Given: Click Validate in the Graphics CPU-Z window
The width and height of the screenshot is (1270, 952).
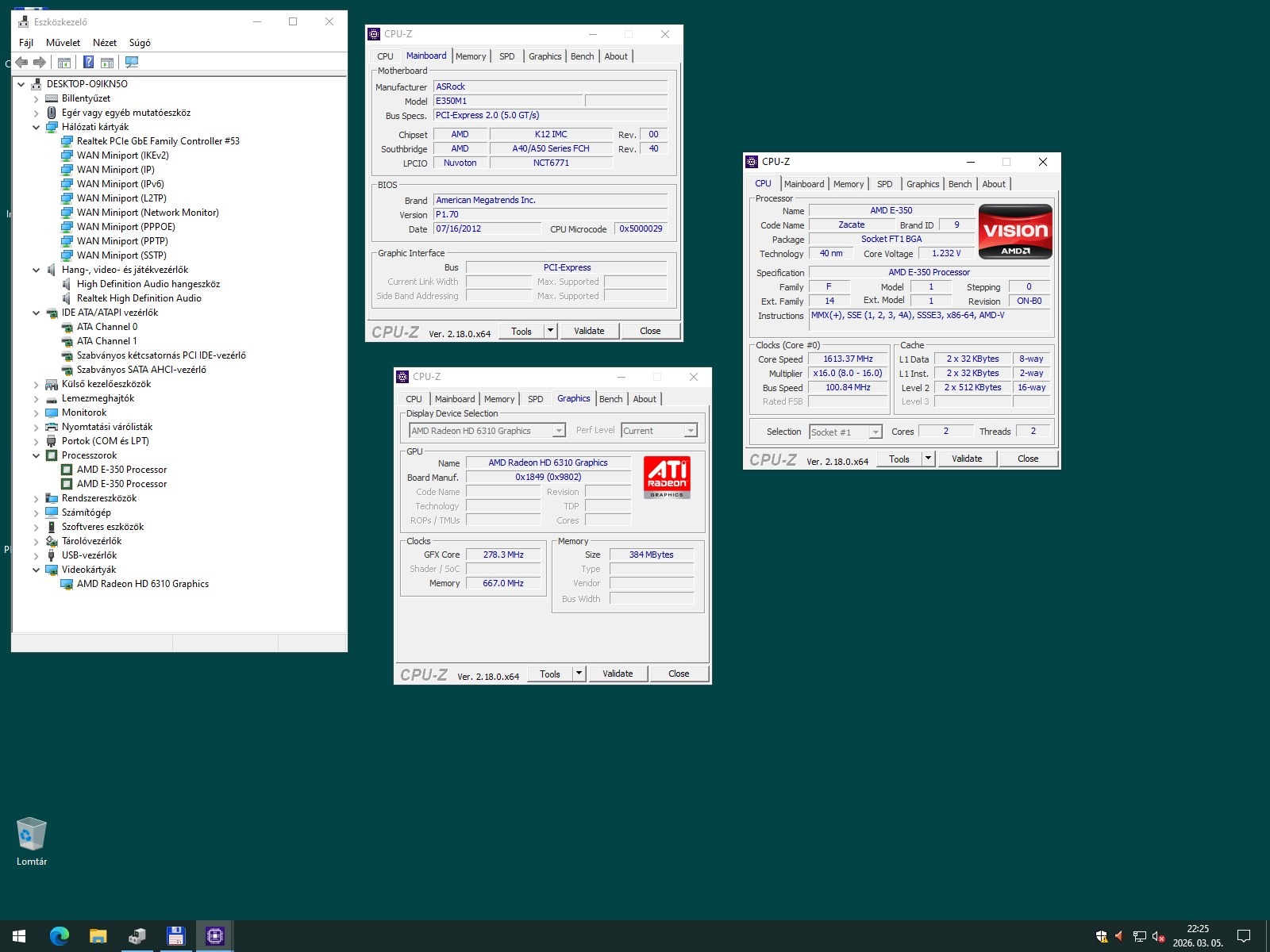Looking at the screenshot, I should (618, 674).
